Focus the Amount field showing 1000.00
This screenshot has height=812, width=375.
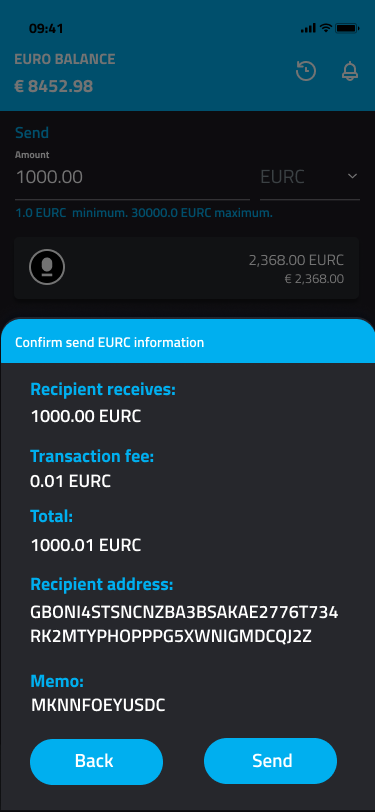(132, 178)
